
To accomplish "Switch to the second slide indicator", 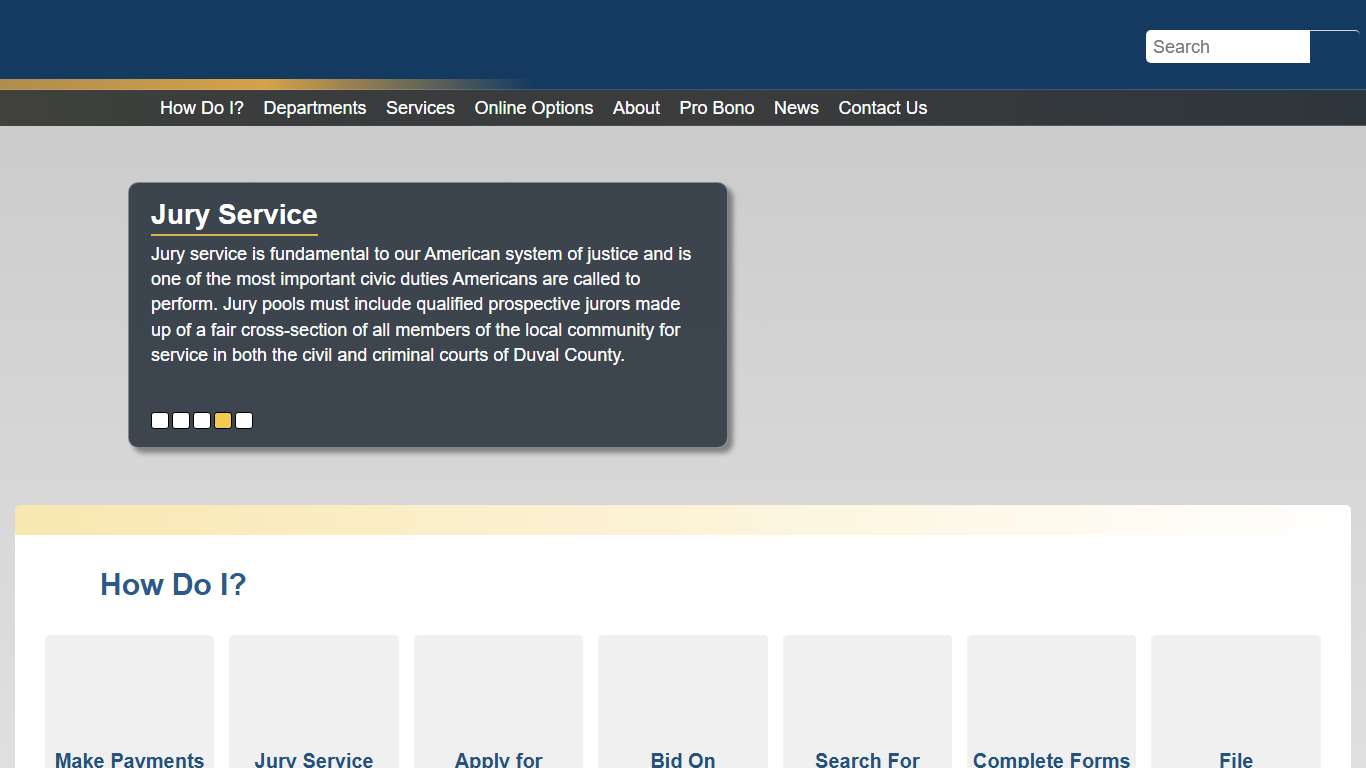I will [x=181, y=421].
